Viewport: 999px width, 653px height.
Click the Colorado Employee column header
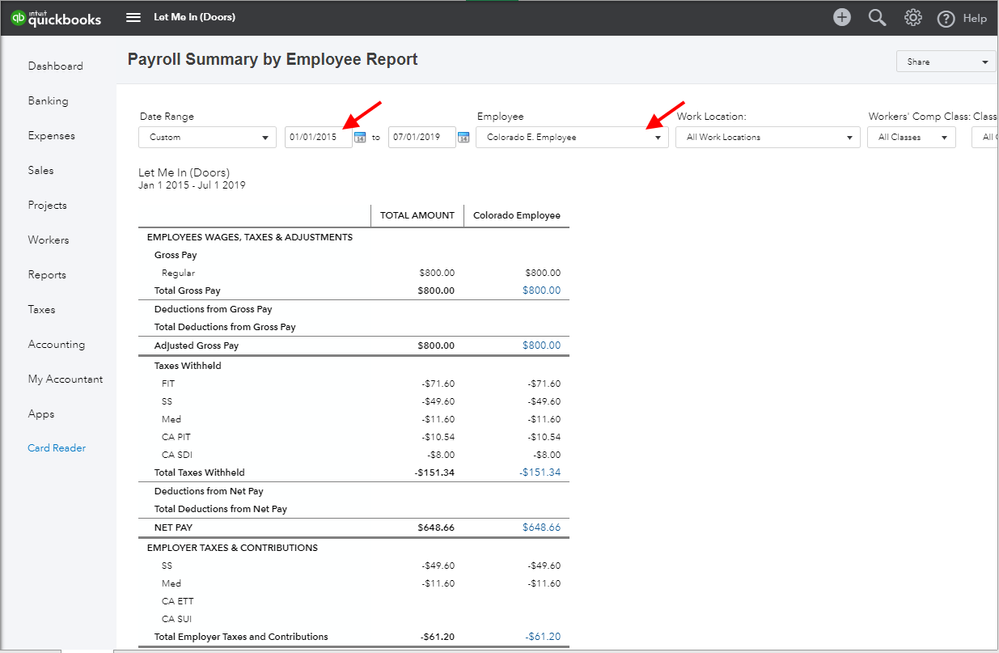517,215
